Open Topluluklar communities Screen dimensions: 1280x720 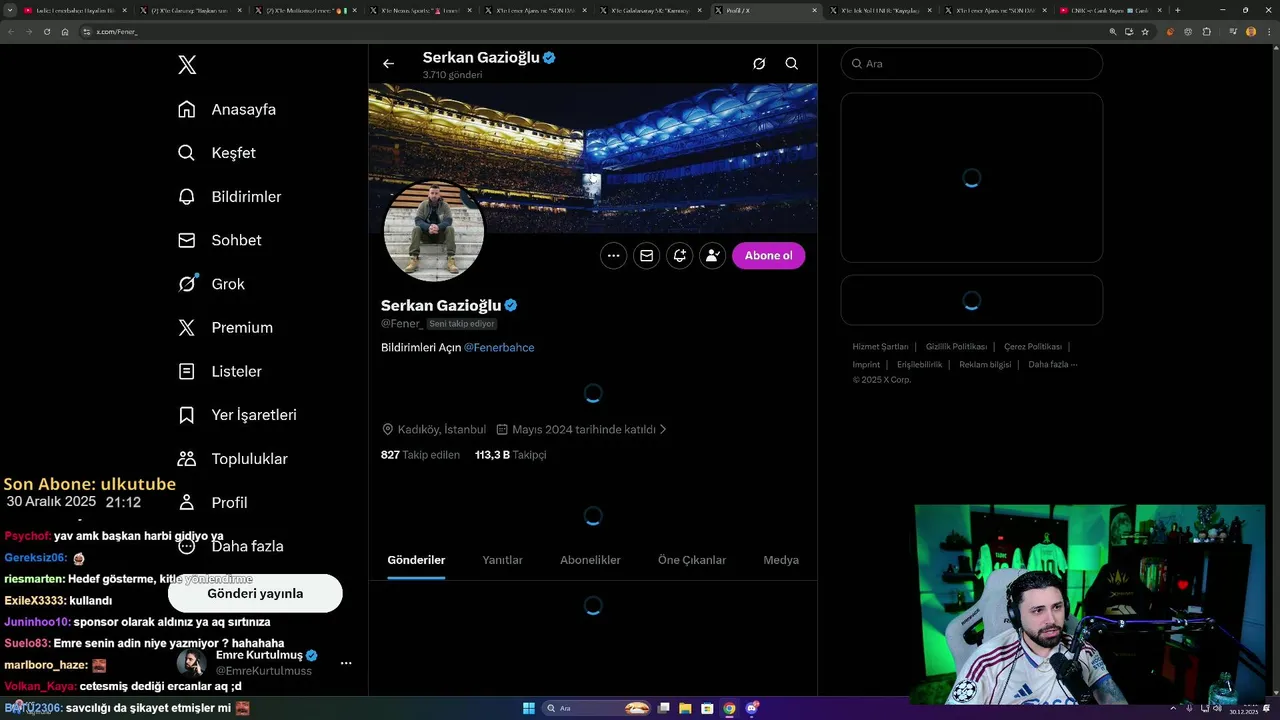tap(233, 459)
